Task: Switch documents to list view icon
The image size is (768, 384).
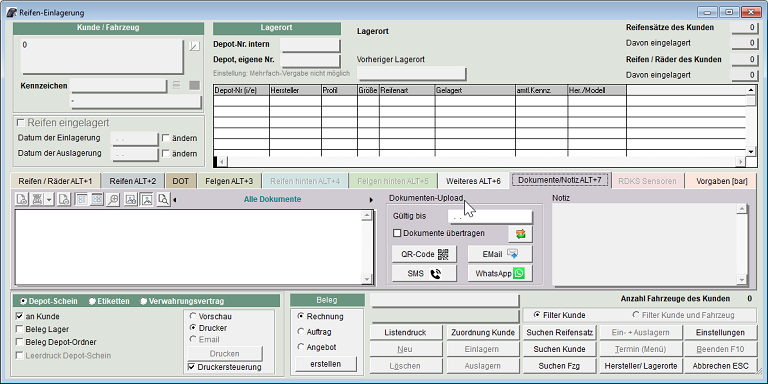Action: point(82,199)
